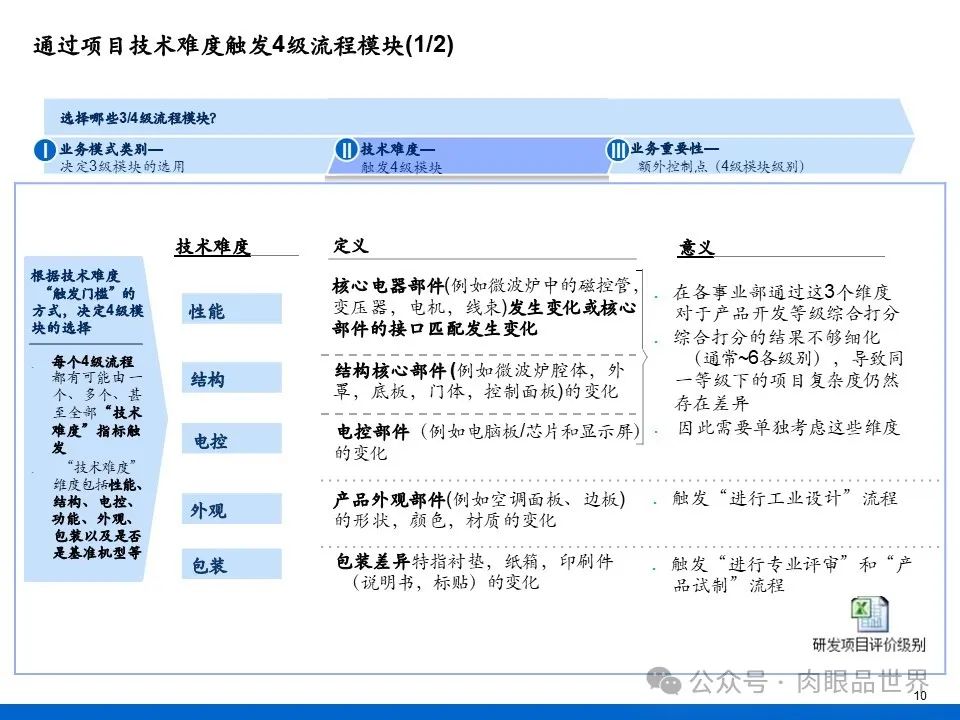Click the 触发“进行专业评审” text
The width and height of the screenshot is (960, 720).
(792, 574)
